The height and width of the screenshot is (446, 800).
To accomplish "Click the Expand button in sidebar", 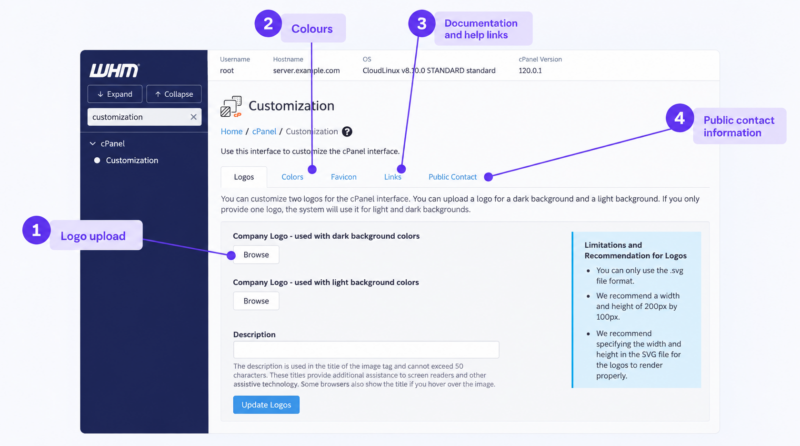I will point(115,94).
